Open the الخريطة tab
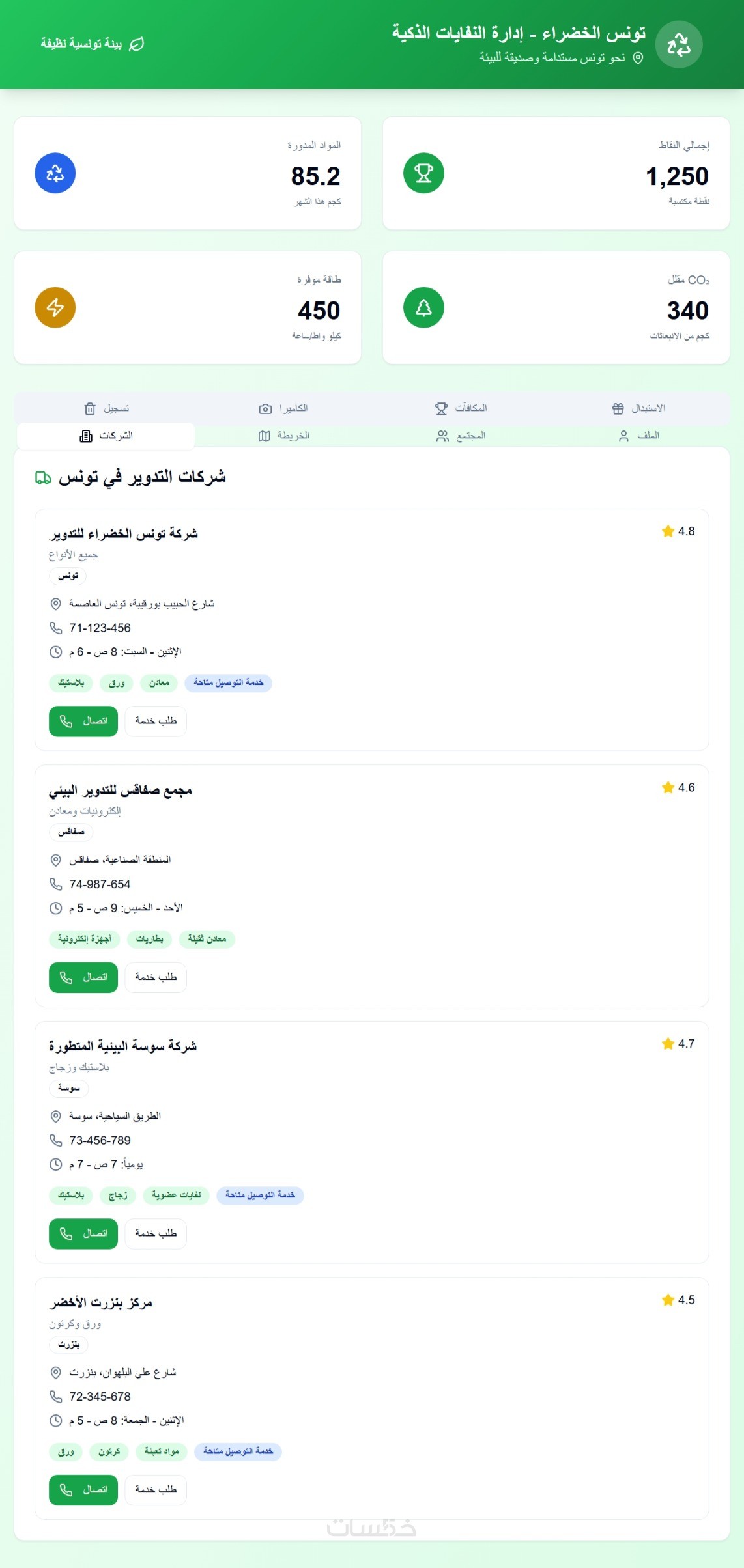Viewport: 744px width, 1568px height. point(283,436)
